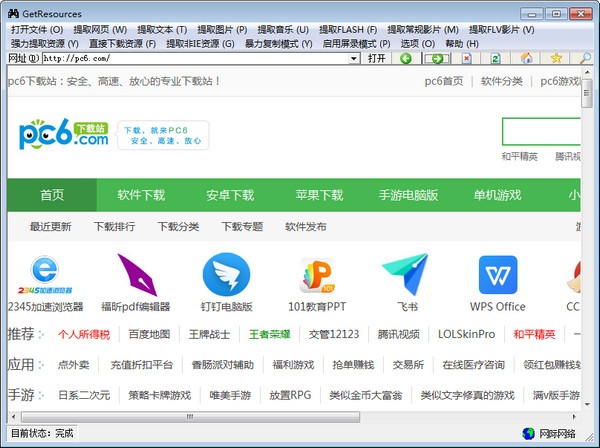This screenshot has width=600, height=448.
Task: Select 提取非IE资源 (G) menu
Action: tap(200, 44)
